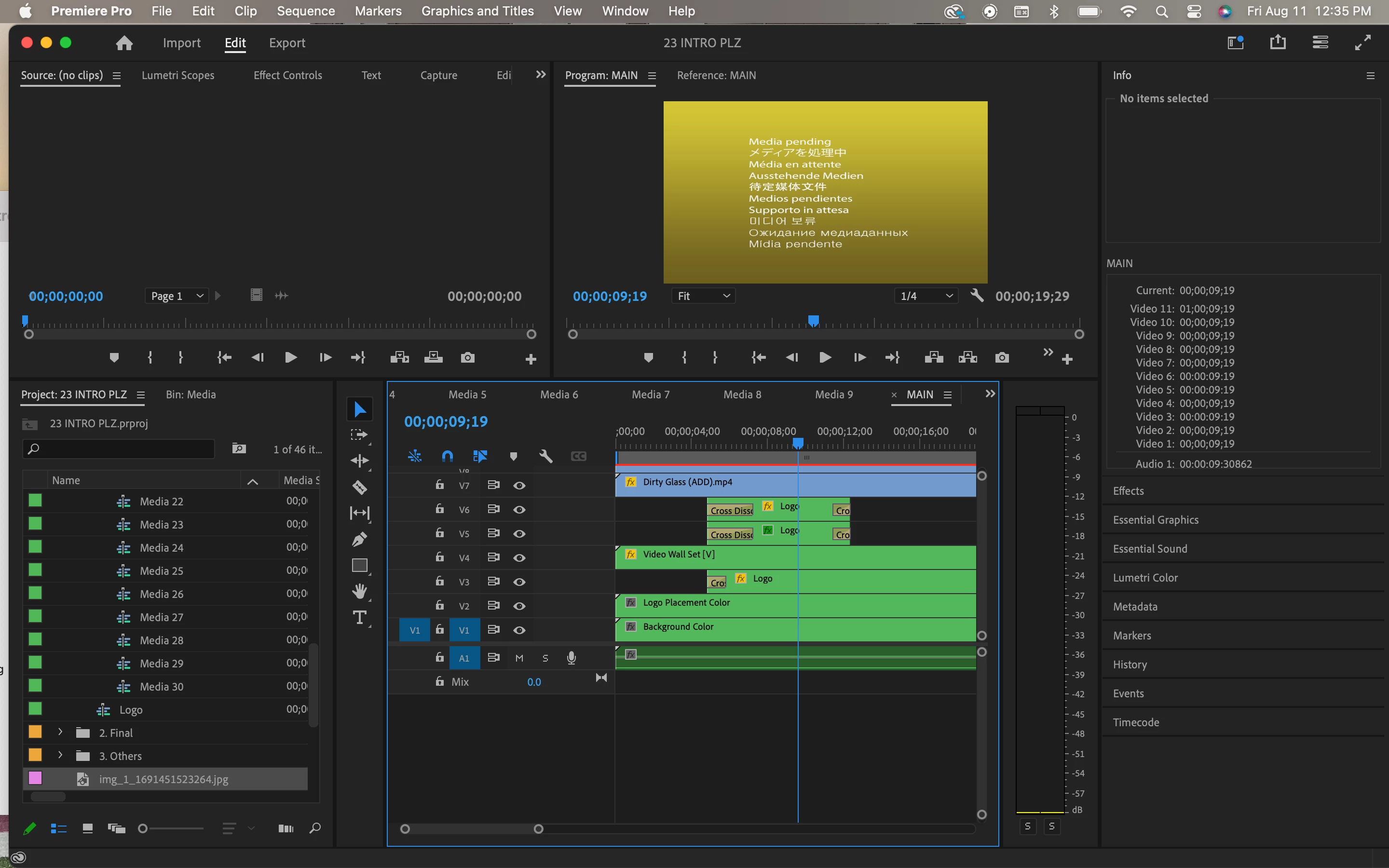The height and width of the screenshot is (868, 1389).
Task: Select the Hand tool
Action: click(x=359, y=591)
